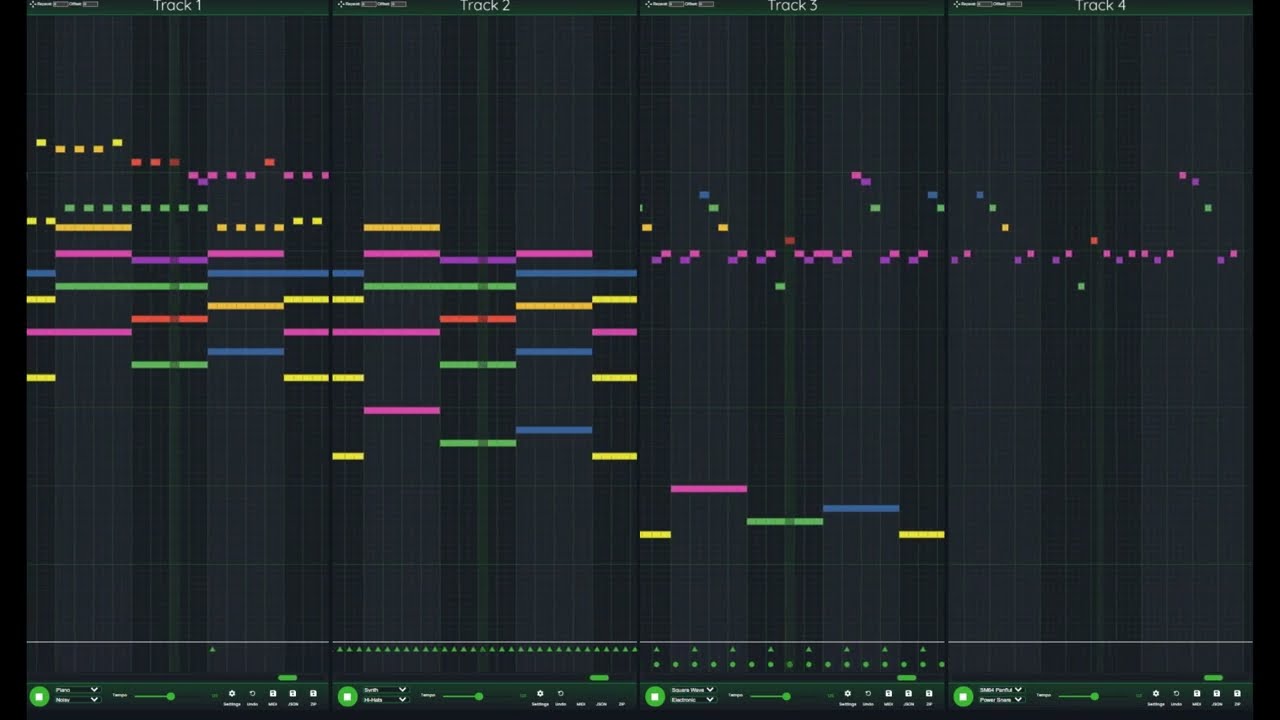Select the lone percussion triangle in Track 1
1280x720 pixels.
pos(212,649)
